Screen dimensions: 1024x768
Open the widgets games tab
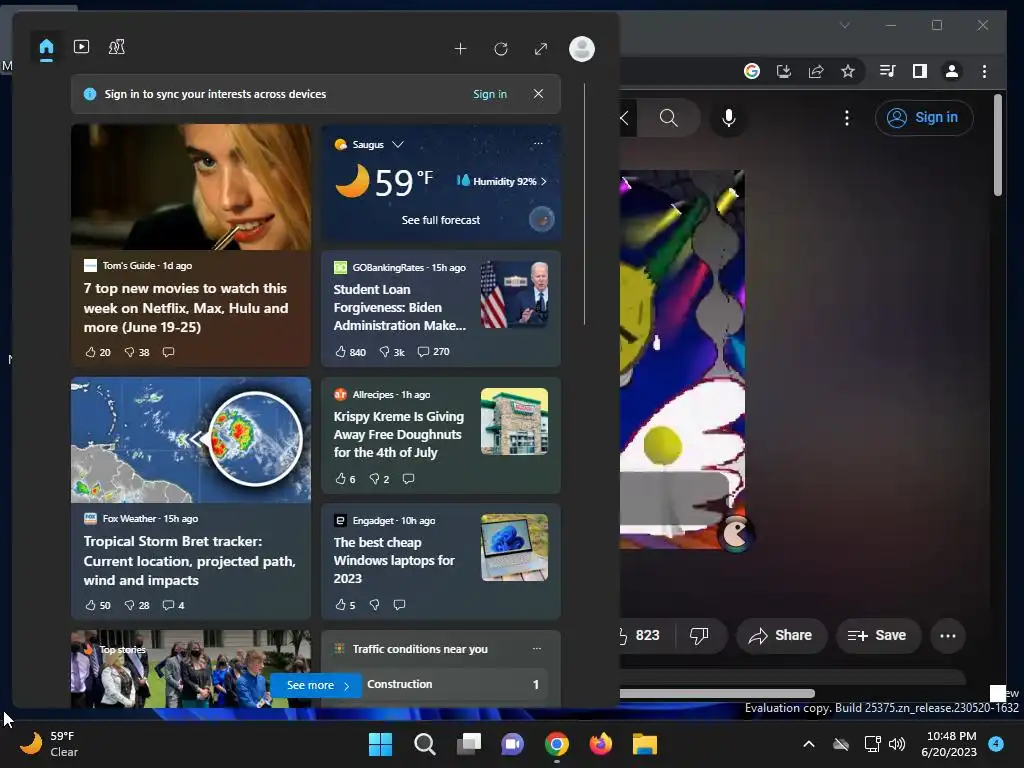coord(117,46)
